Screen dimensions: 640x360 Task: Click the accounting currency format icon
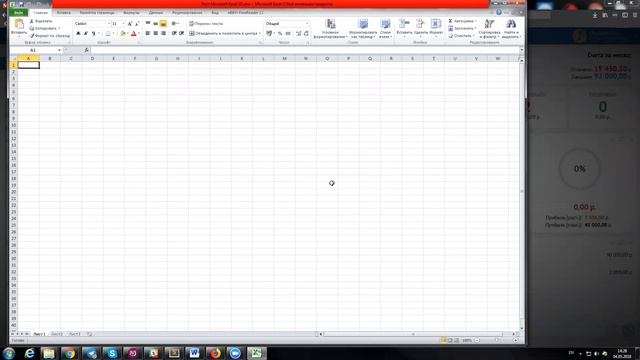[269, 33]
